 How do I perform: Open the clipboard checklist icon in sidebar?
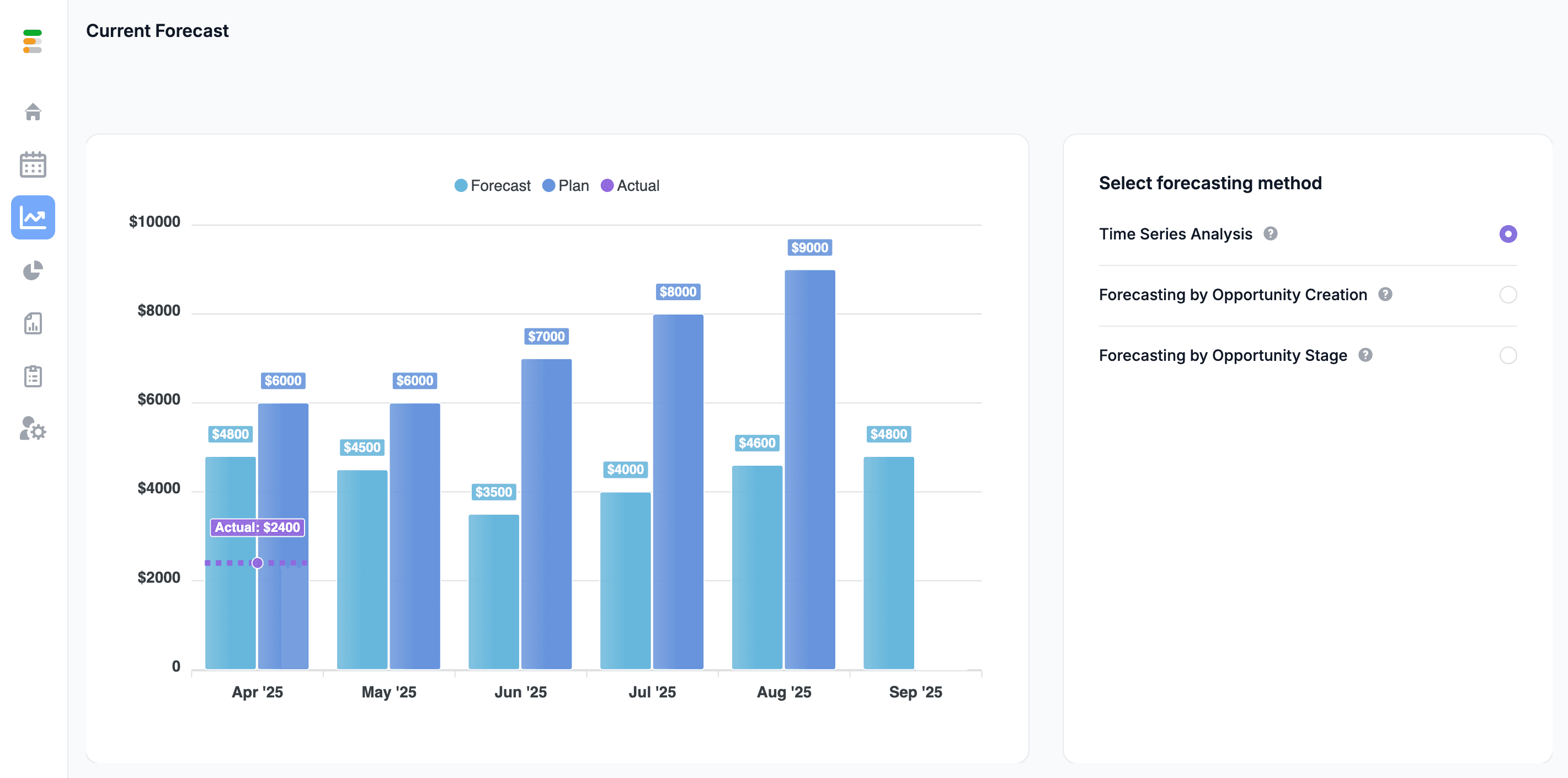[33, 376]
